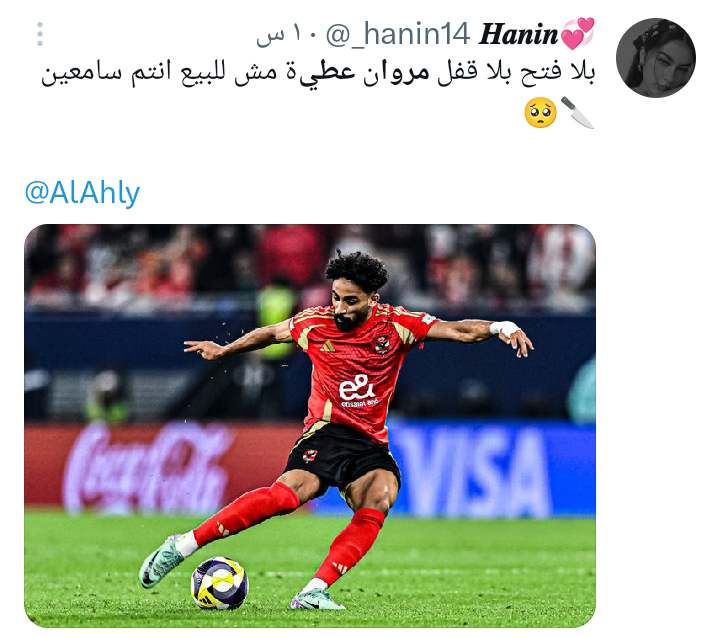Click the Adidas logo on the jersey

click(x=327, y=346)
